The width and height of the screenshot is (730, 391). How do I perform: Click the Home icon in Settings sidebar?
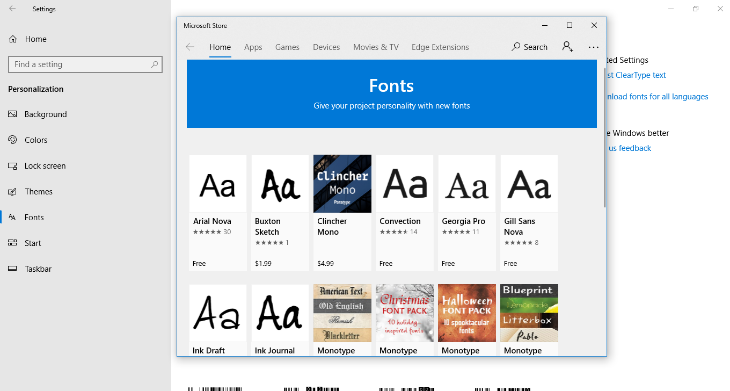tap(13, 39)
